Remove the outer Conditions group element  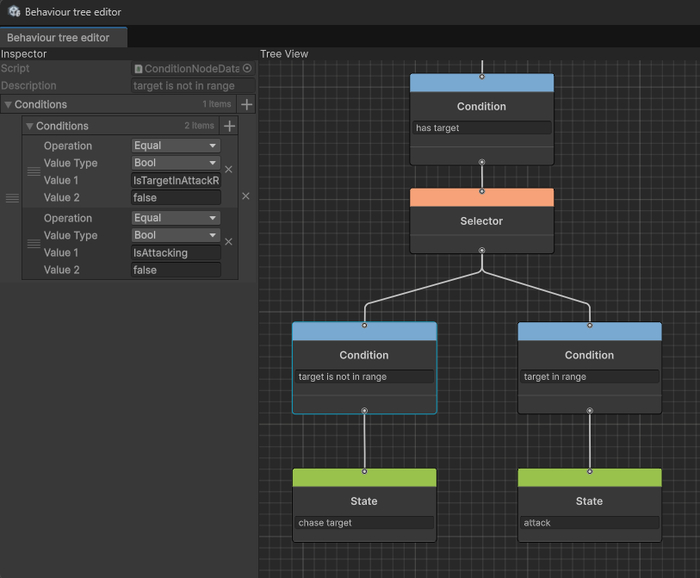246,196
